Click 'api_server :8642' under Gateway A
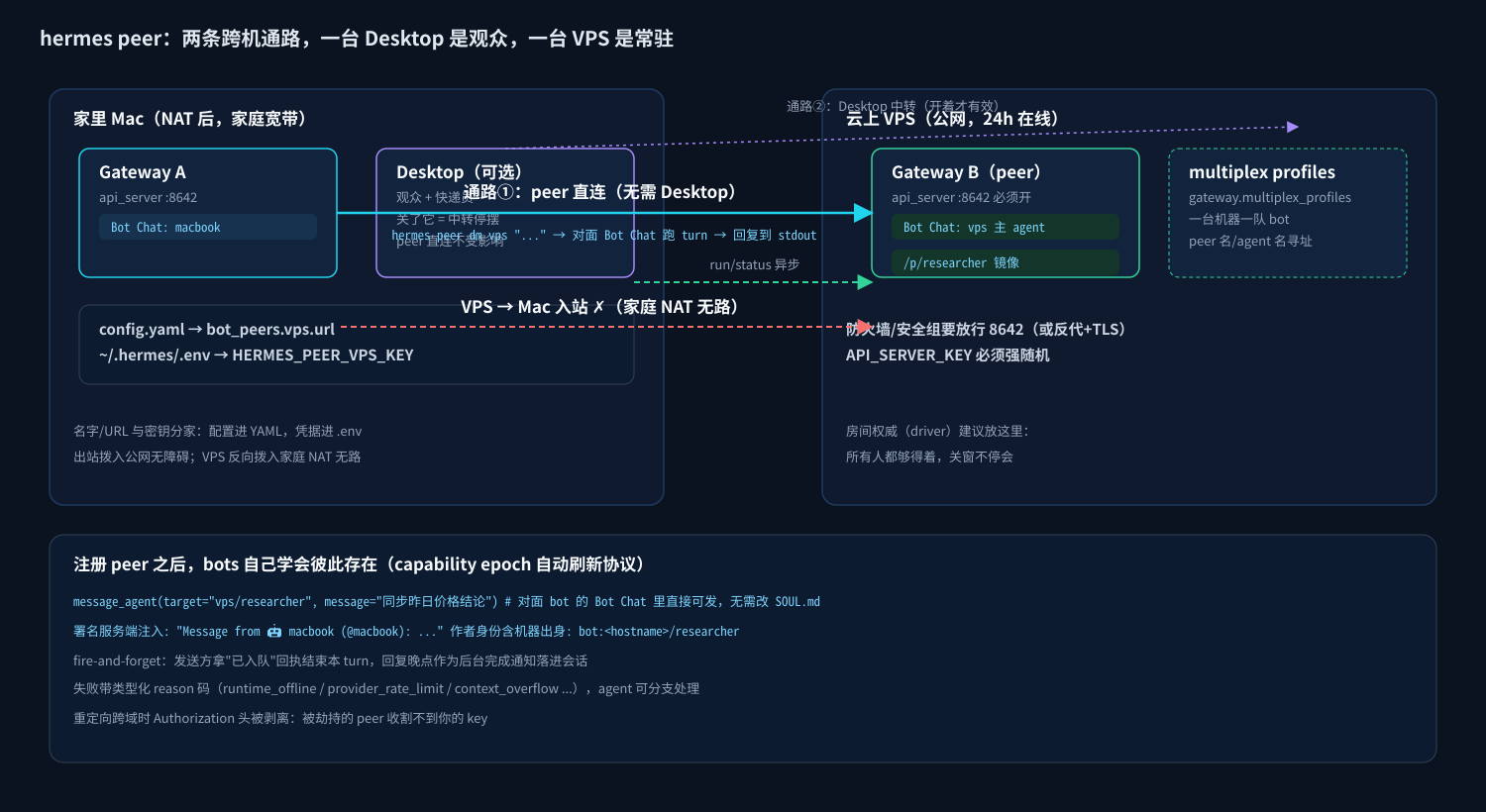Viewport: 1486px width, 812px height. pyautogui.click(x=148, y=198)
